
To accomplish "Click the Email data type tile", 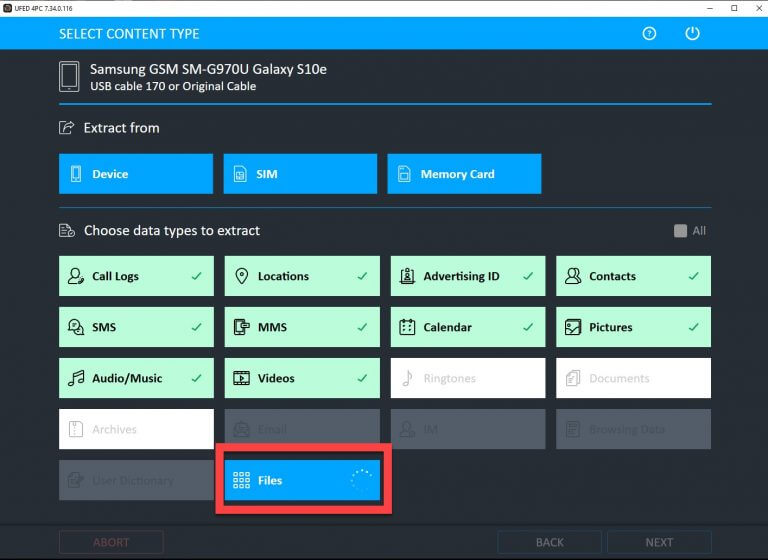I will tap(302, 429).
